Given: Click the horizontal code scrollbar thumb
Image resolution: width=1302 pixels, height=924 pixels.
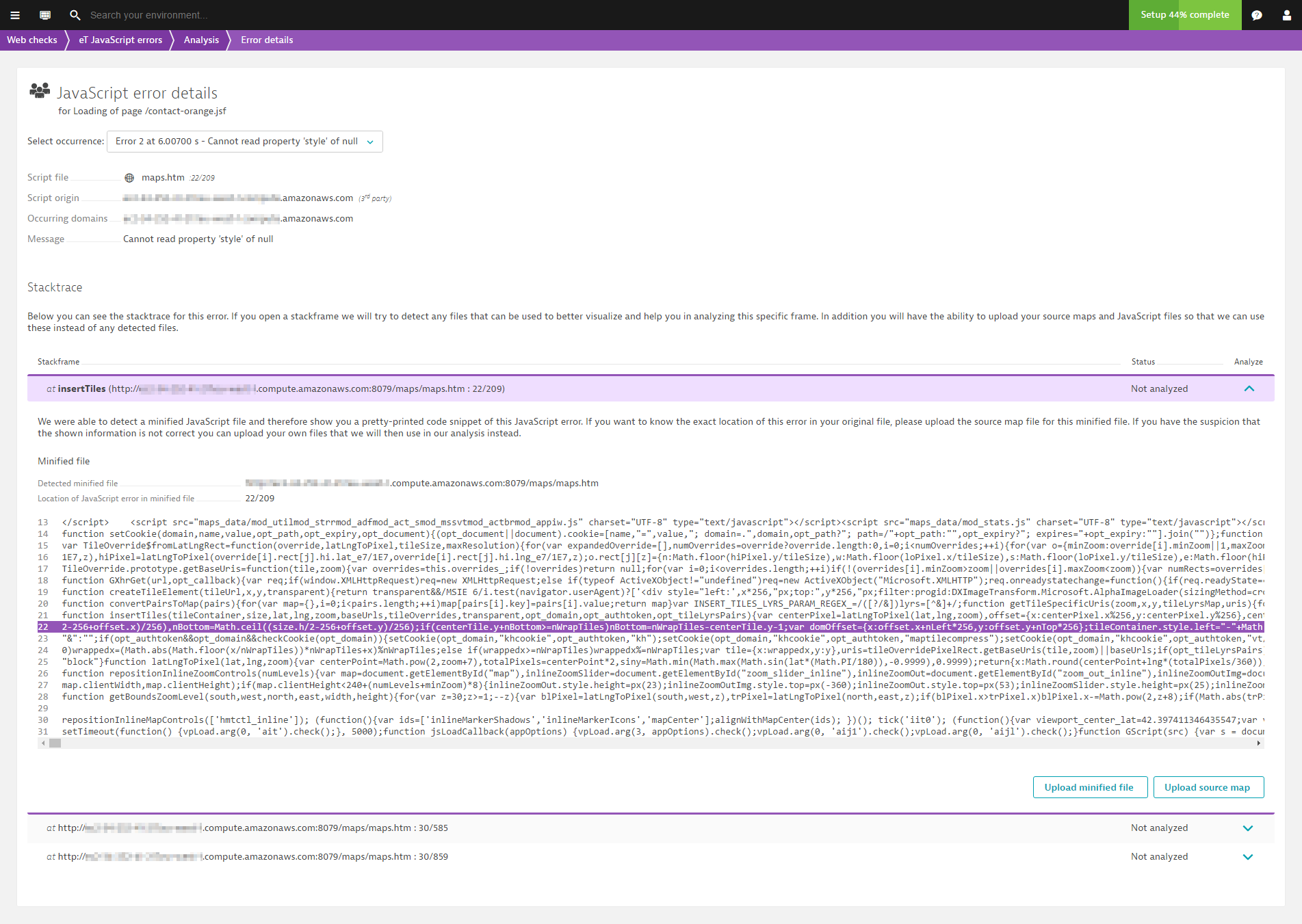Looking at the screenshot, I should click(55, 743).
